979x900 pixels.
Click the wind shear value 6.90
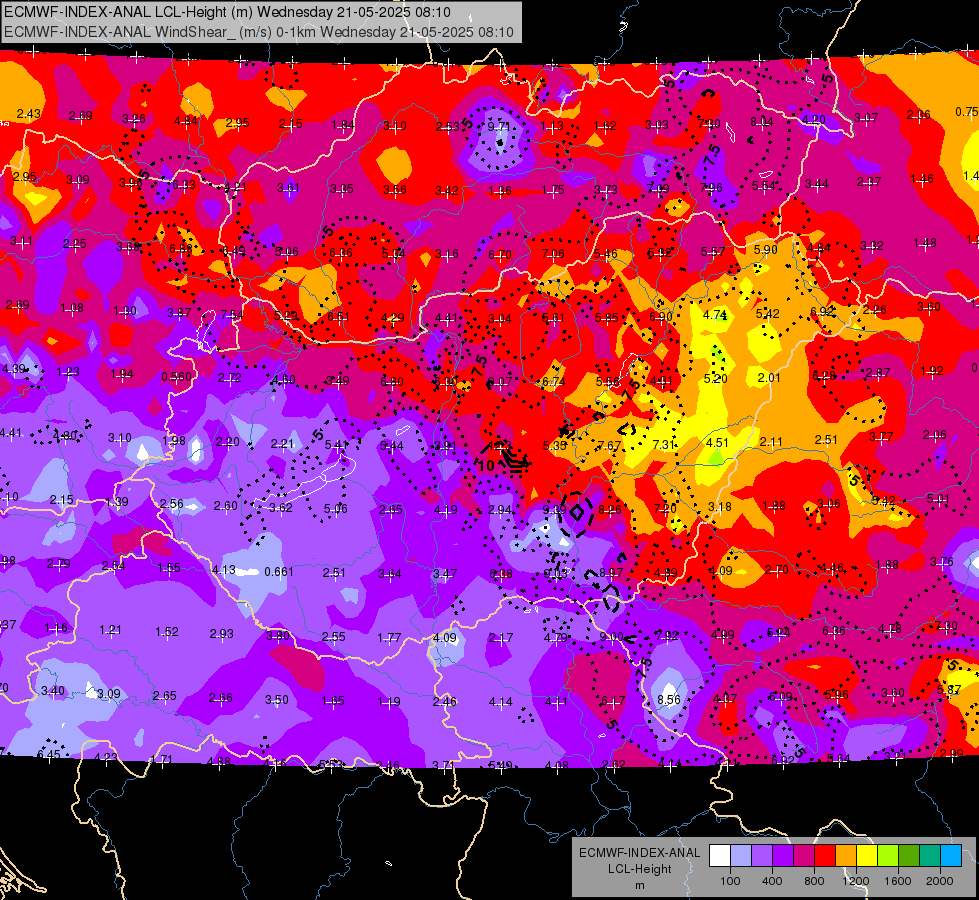point(661,317)
